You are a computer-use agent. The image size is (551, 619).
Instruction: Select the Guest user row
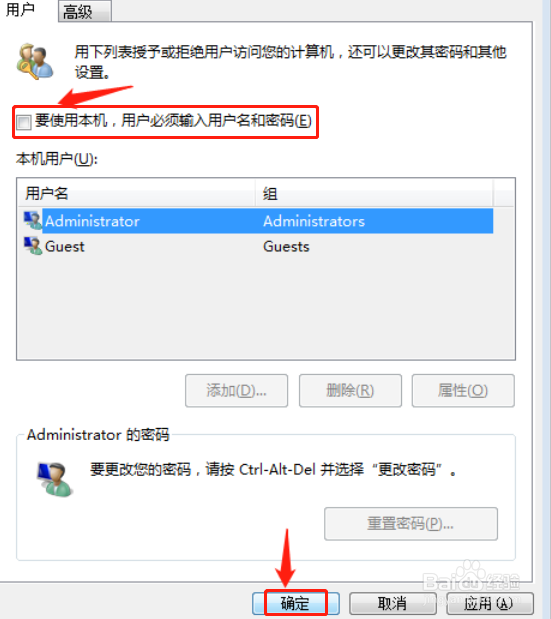pos(258,246)
